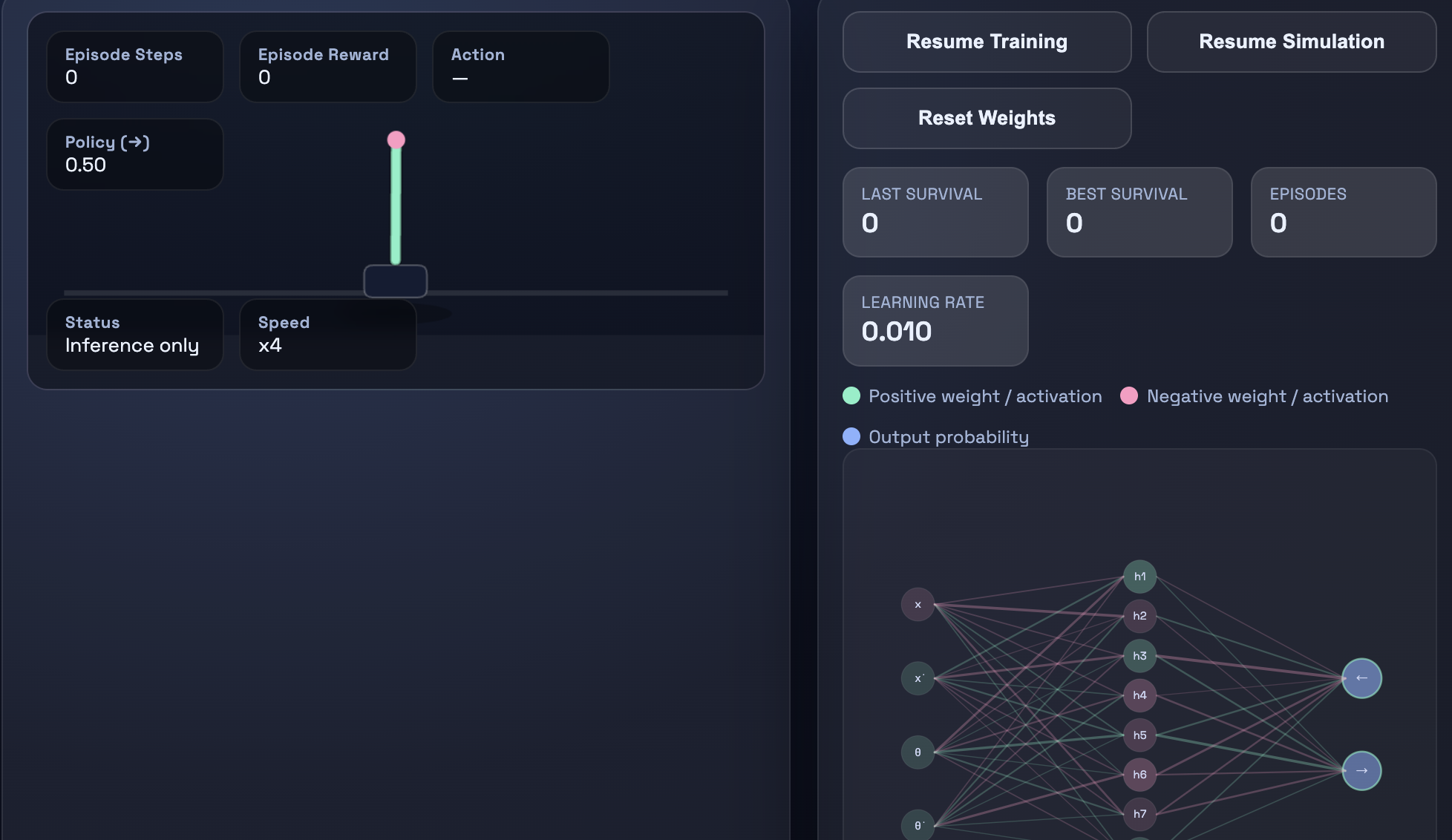This screenshot has height=840, width=1452.
Task: Click the Resume Training button
Action: pyautogui.click(x=987, y=42)
